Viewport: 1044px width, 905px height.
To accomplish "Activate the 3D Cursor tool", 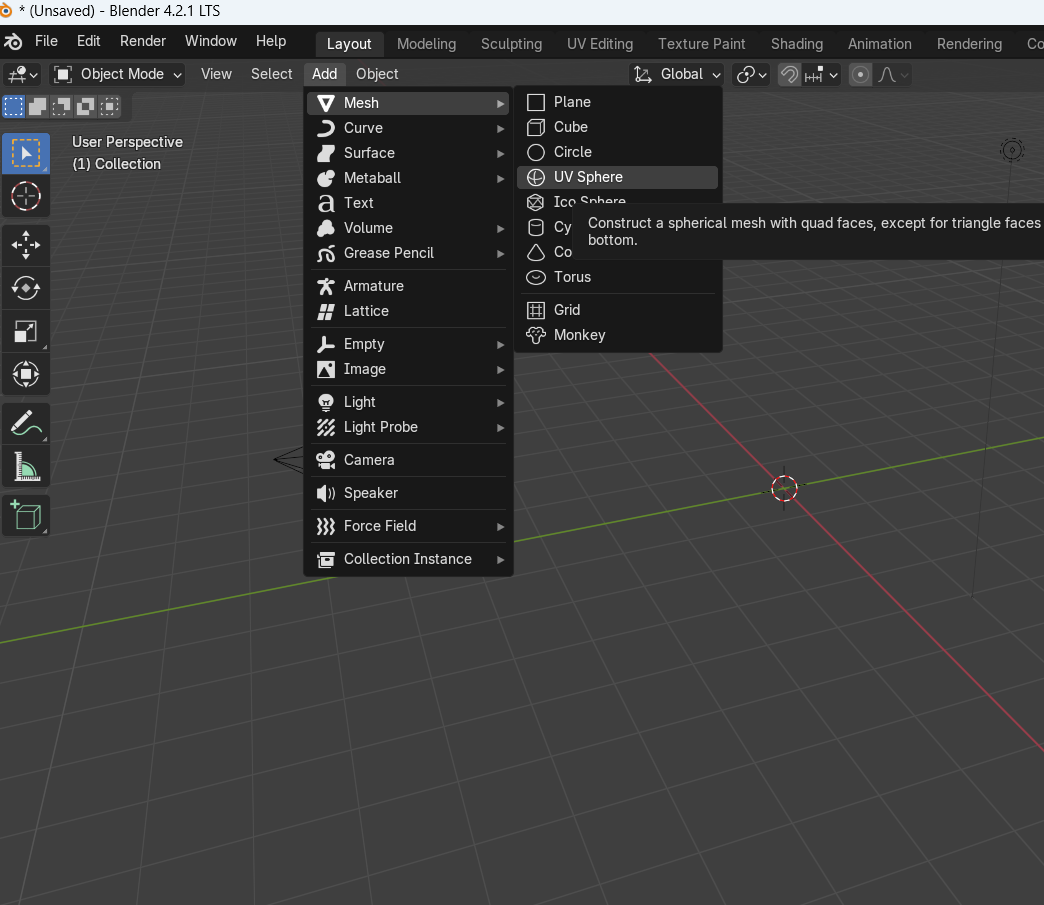I will 26,196.
